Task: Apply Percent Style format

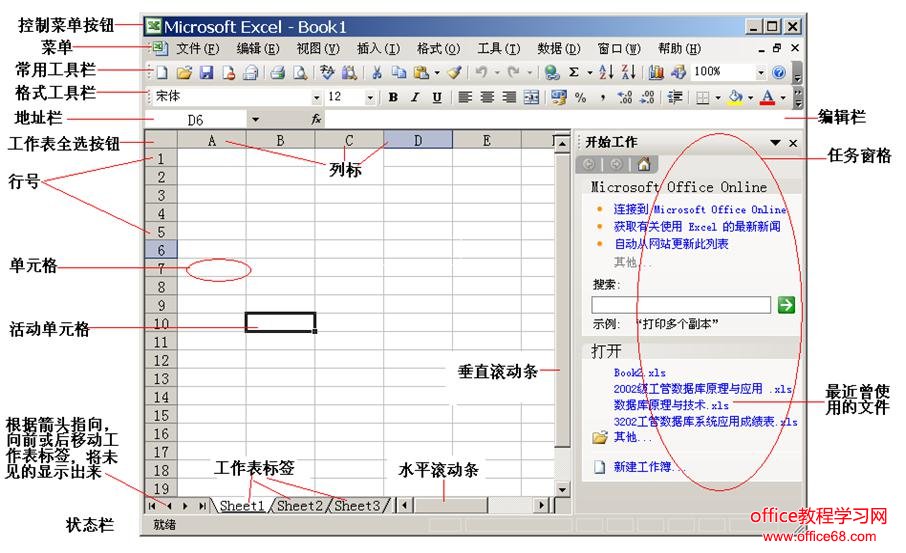Action: (x=581, y=97)
